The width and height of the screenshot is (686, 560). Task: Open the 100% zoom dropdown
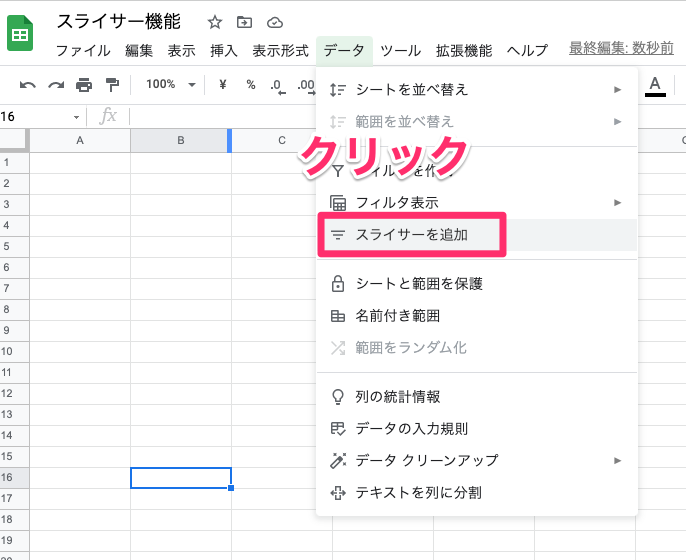click(170, 85)
